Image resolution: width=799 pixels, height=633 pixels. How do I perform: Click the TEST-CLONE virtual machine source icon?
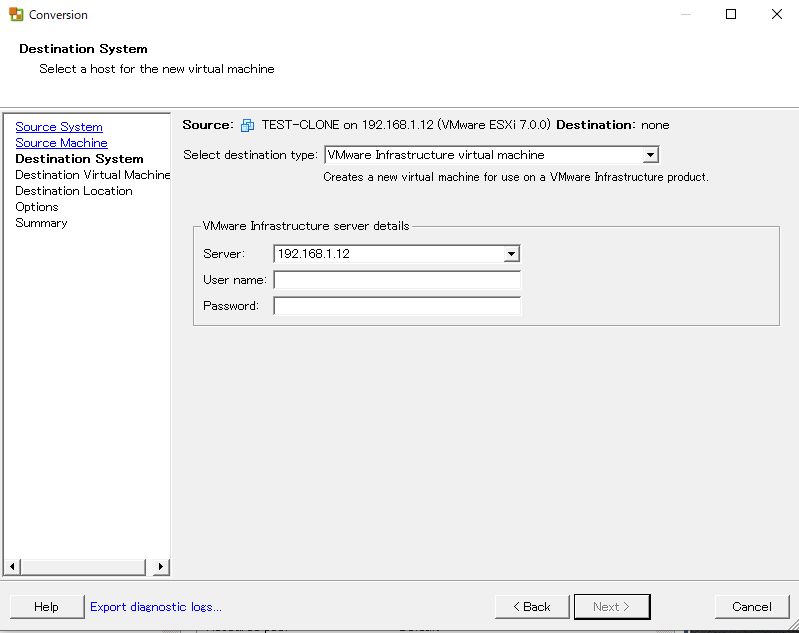[248, 125]
